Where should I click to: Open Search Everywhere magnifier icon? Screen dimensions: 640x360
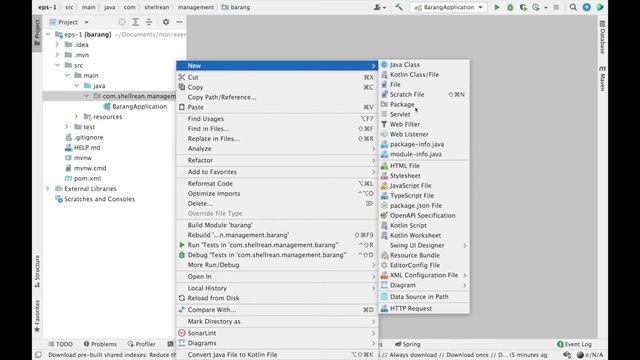(573, 7)
